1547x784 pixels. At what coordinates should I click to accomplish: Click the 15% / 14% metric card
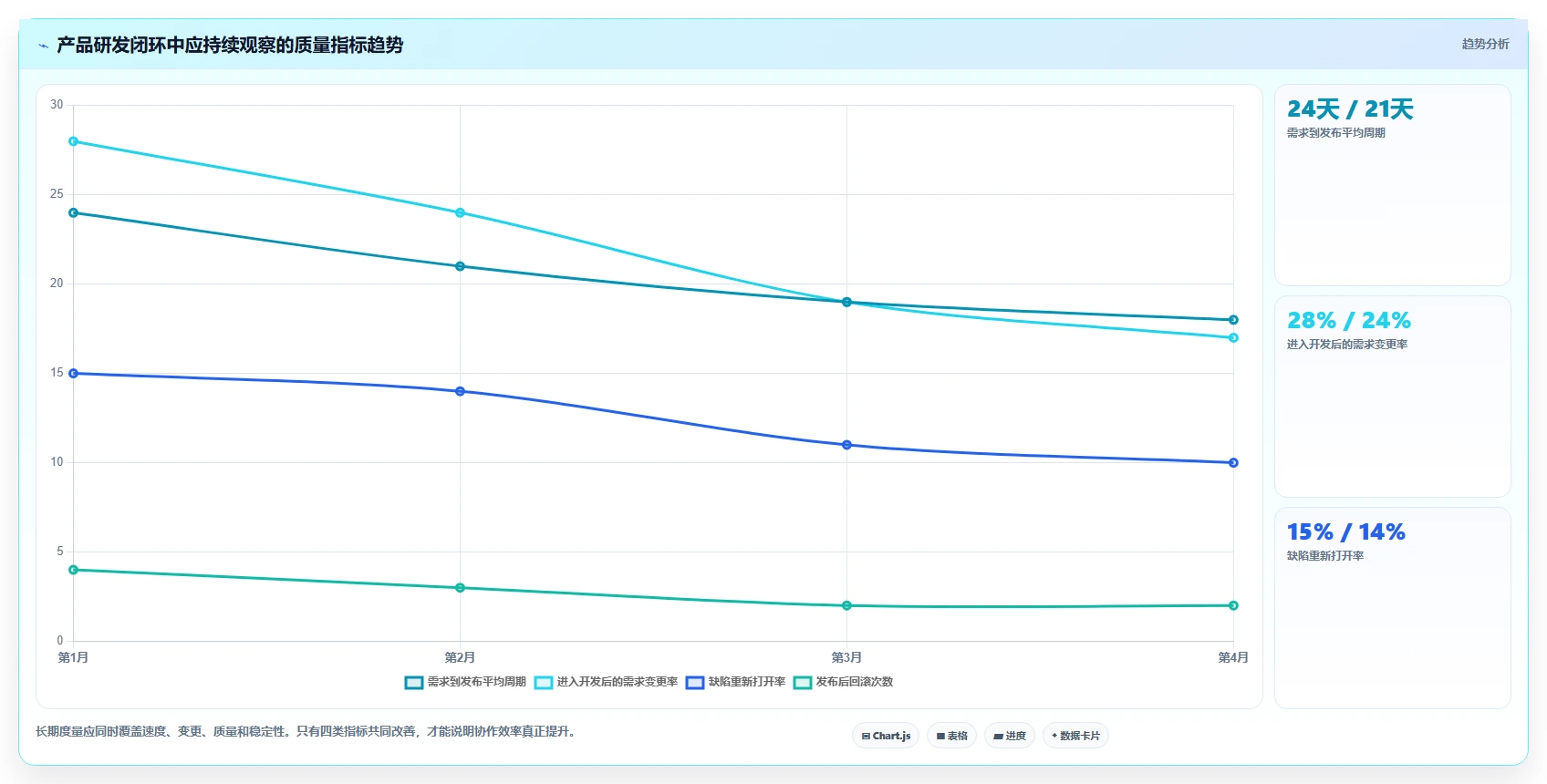1392,608
